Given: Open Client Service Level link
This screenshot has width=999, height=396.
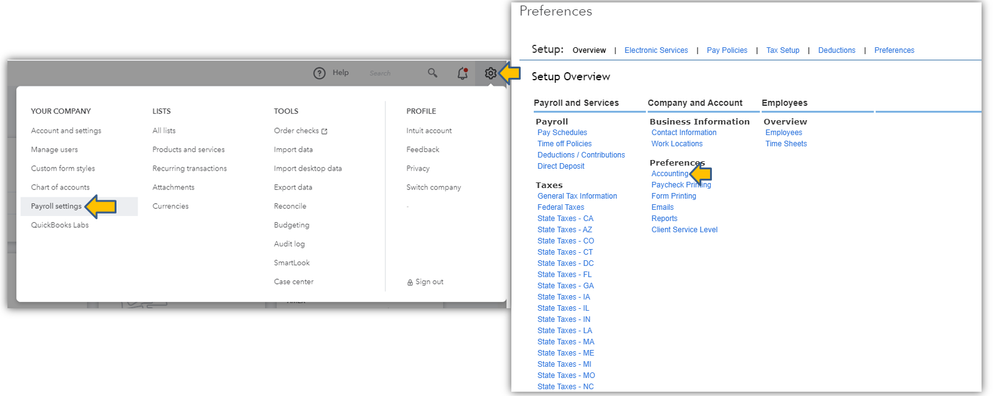Looking at the screenshot, I should click(x=684, y=230).
